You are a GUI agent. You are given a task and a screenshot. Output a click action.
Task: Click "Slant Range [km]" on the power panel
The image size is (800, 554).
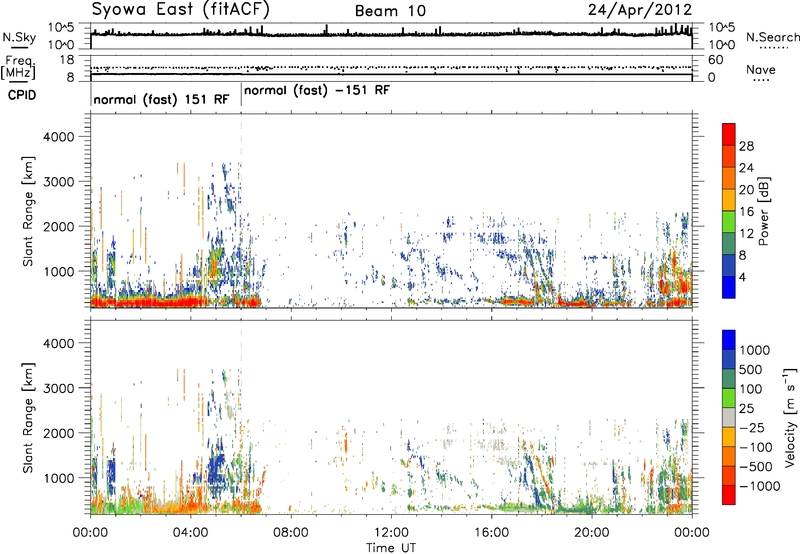tap(28, 212)
